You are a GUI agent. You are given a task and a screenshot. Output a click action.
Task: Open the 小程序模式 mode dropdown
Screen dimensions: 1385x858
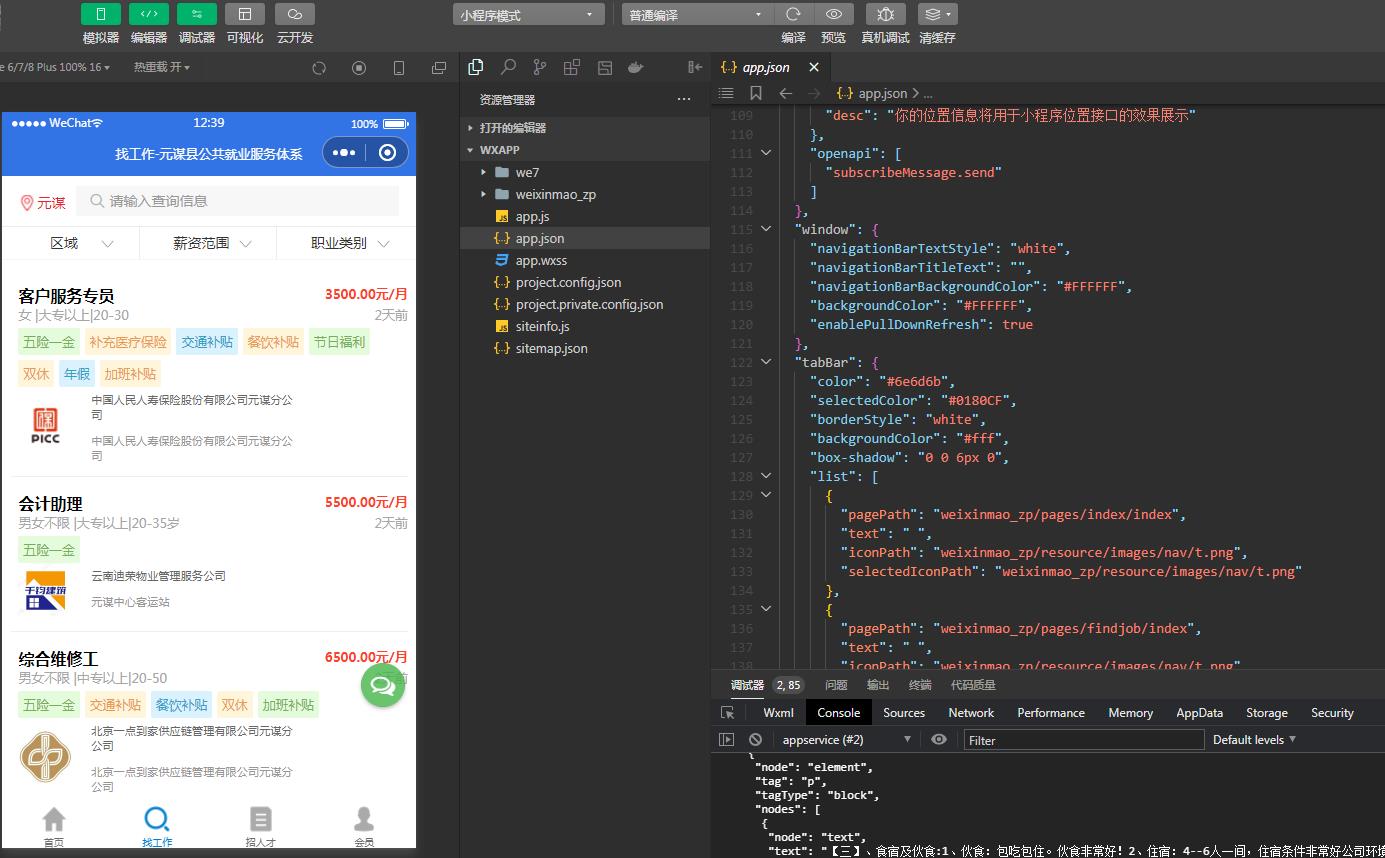click(x=528, y=15)
